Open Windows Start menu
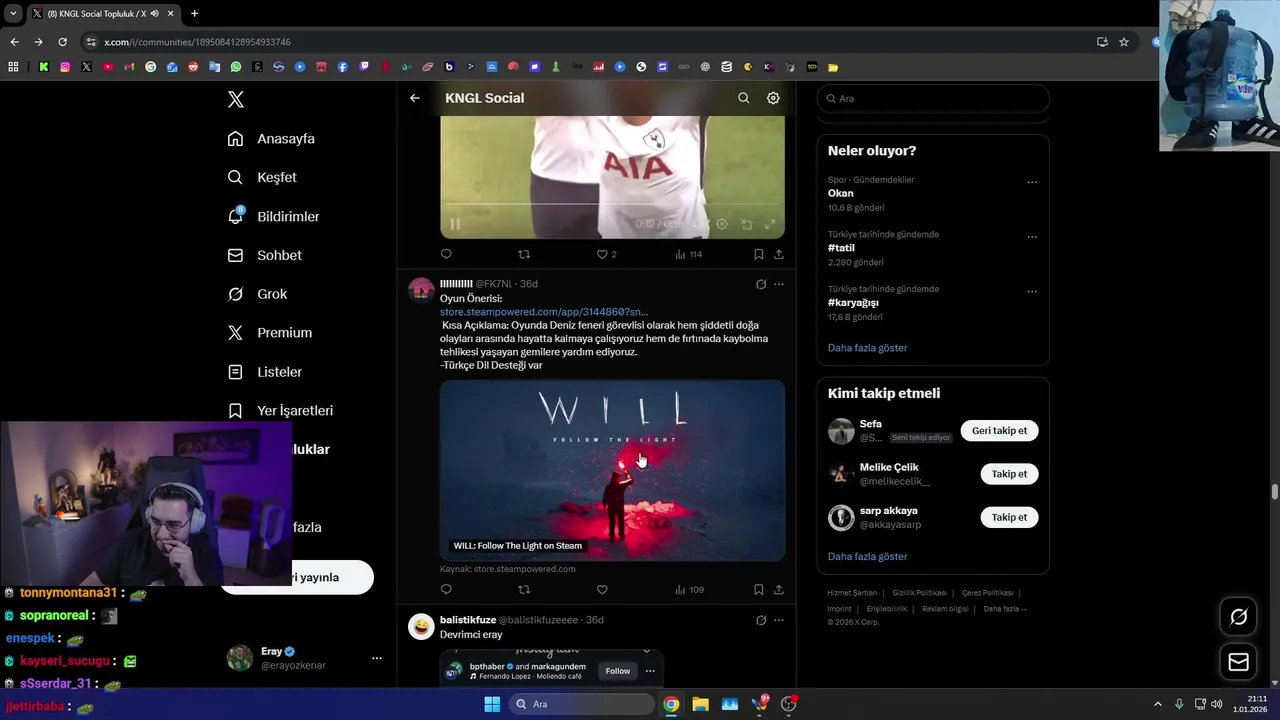 point(492,704)
